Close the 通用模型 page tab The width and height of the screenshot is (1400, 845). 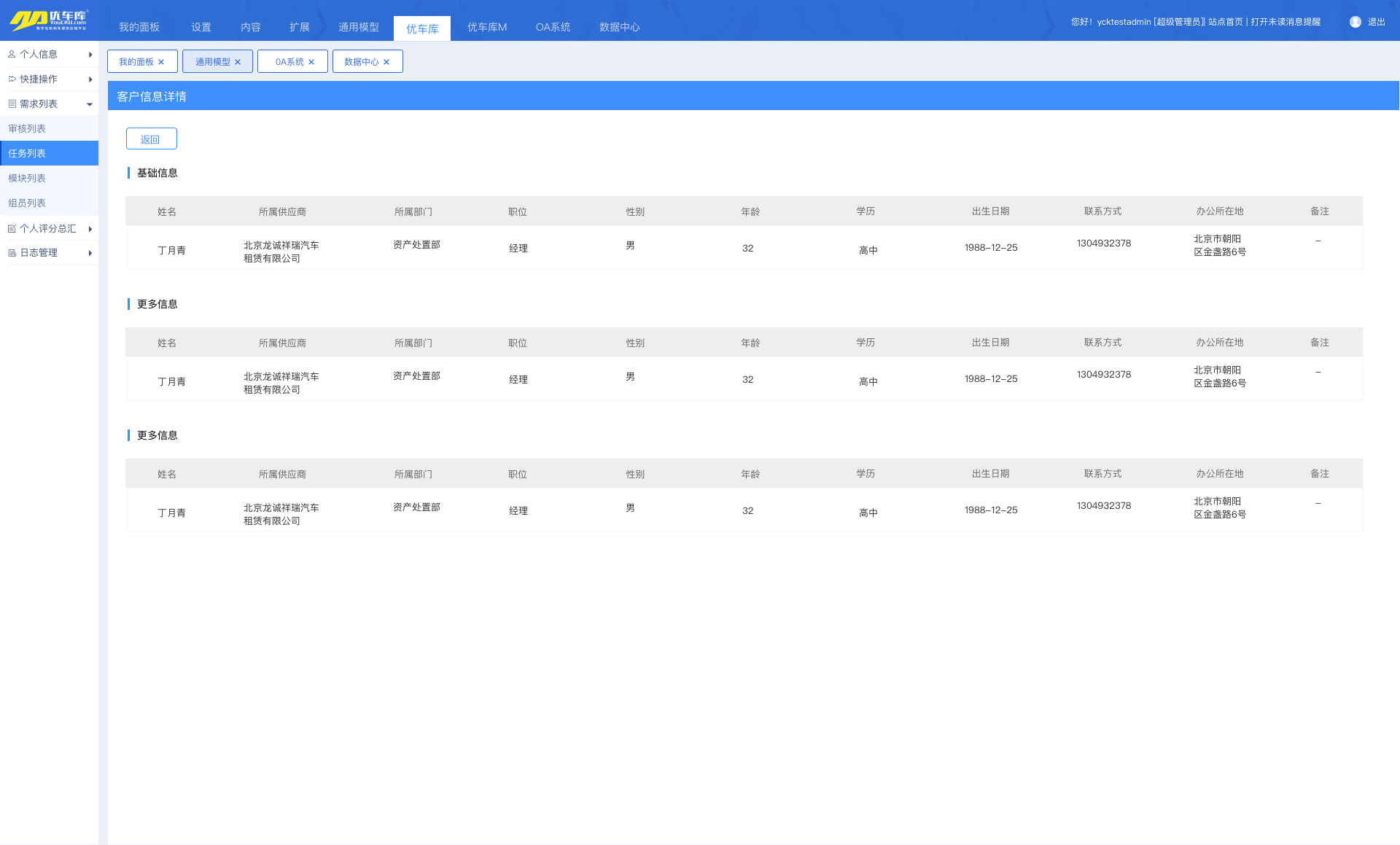[x=238, y=62]
